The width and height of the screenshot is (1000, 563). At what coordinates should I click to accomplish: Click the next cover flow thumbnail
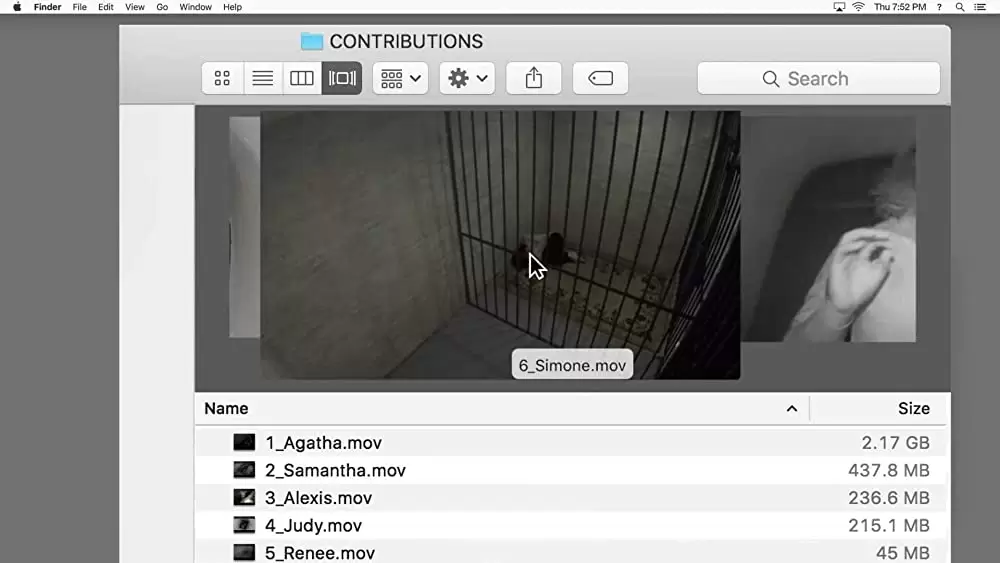(829, 230)
